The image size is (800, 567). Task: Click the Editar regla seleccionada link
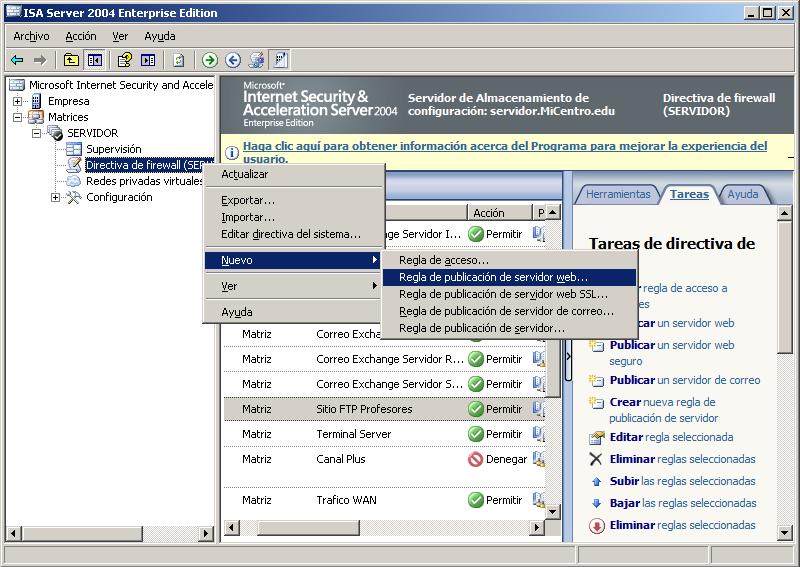tap(671, 437)
